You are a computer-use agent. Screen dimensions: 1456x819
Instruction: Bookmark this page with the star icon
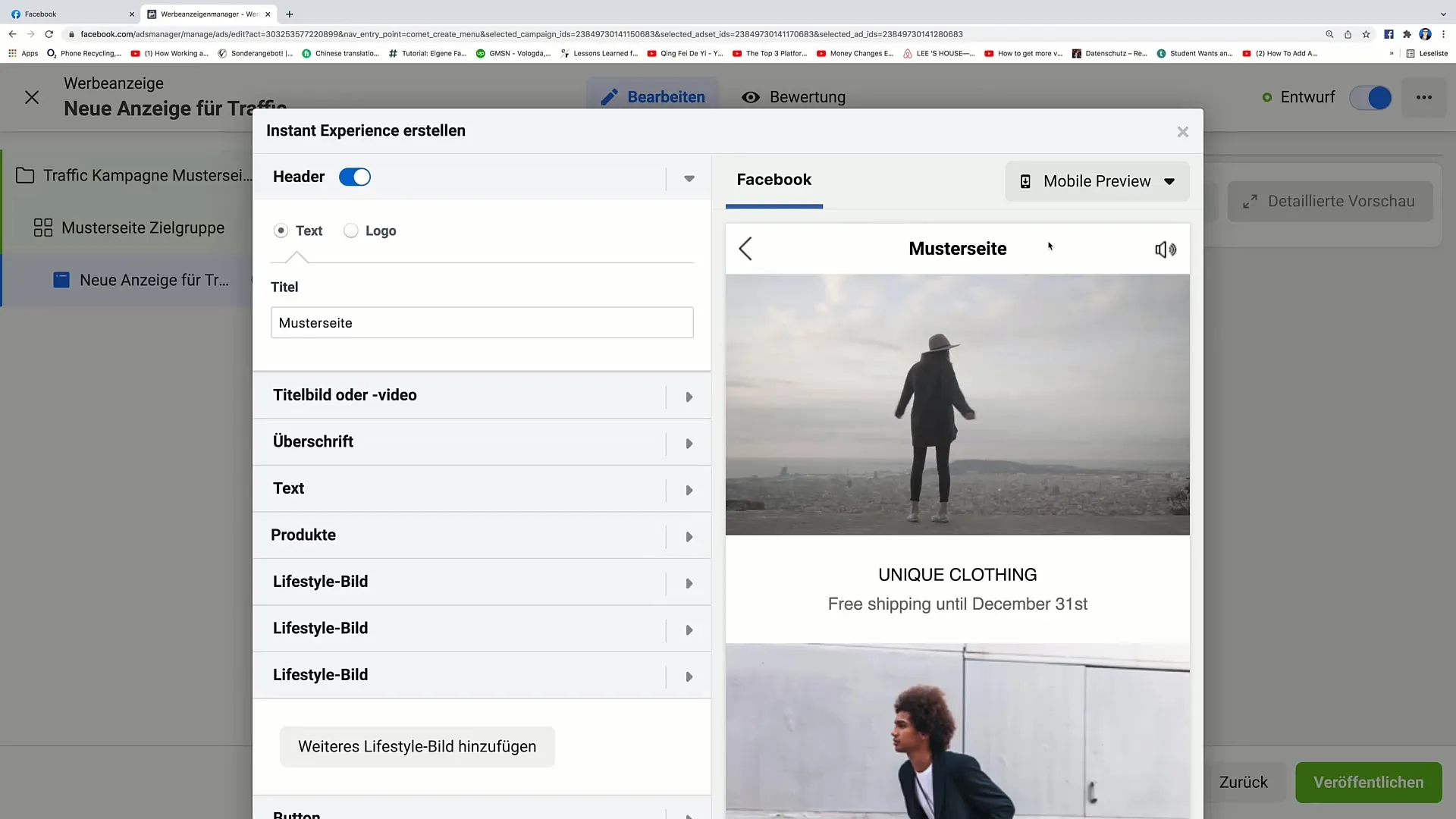pyautogui.click(x=1366, y=34)
